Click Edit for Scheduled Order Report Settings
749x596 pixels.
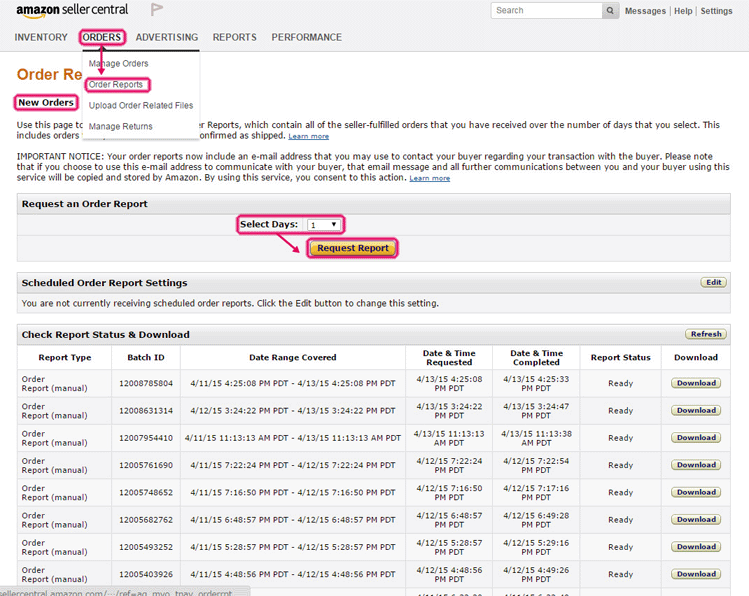714,282
